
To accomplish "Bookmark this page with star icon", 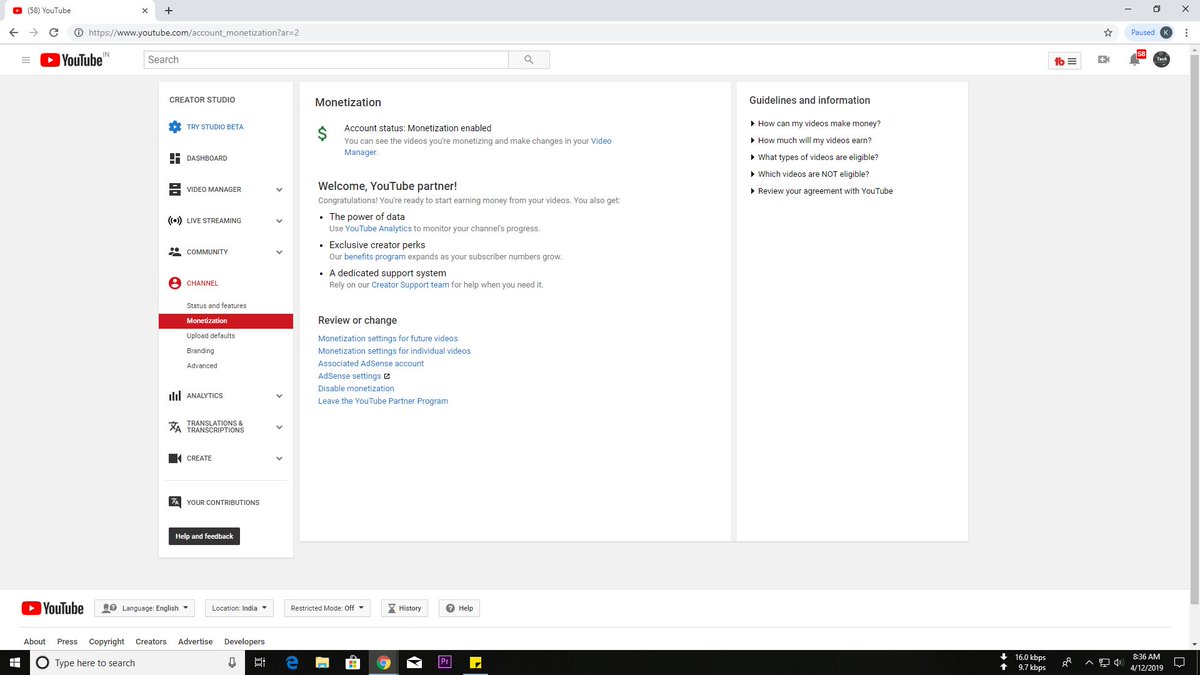I will (x=1108, y=32).
